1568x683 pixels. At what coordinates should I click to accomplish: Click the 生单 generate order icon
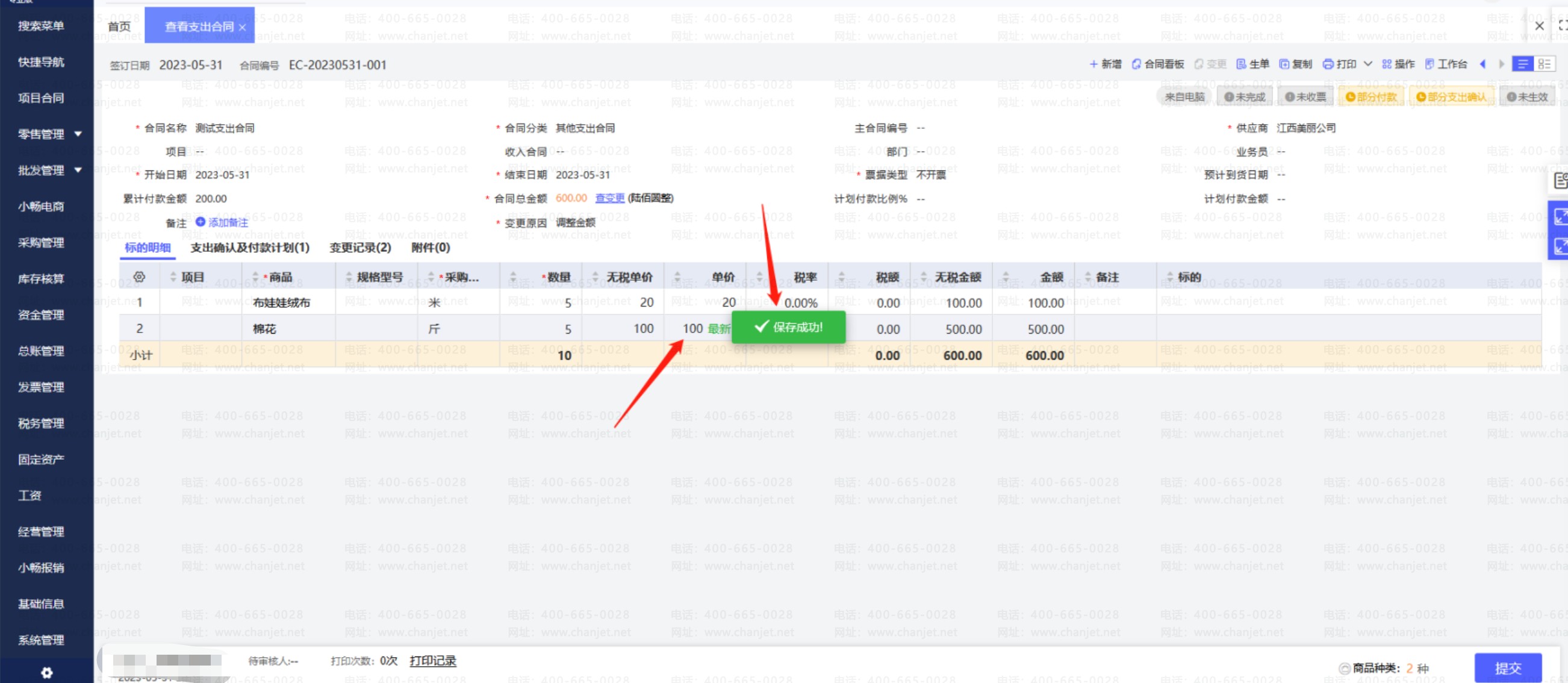click(1251, 64)
